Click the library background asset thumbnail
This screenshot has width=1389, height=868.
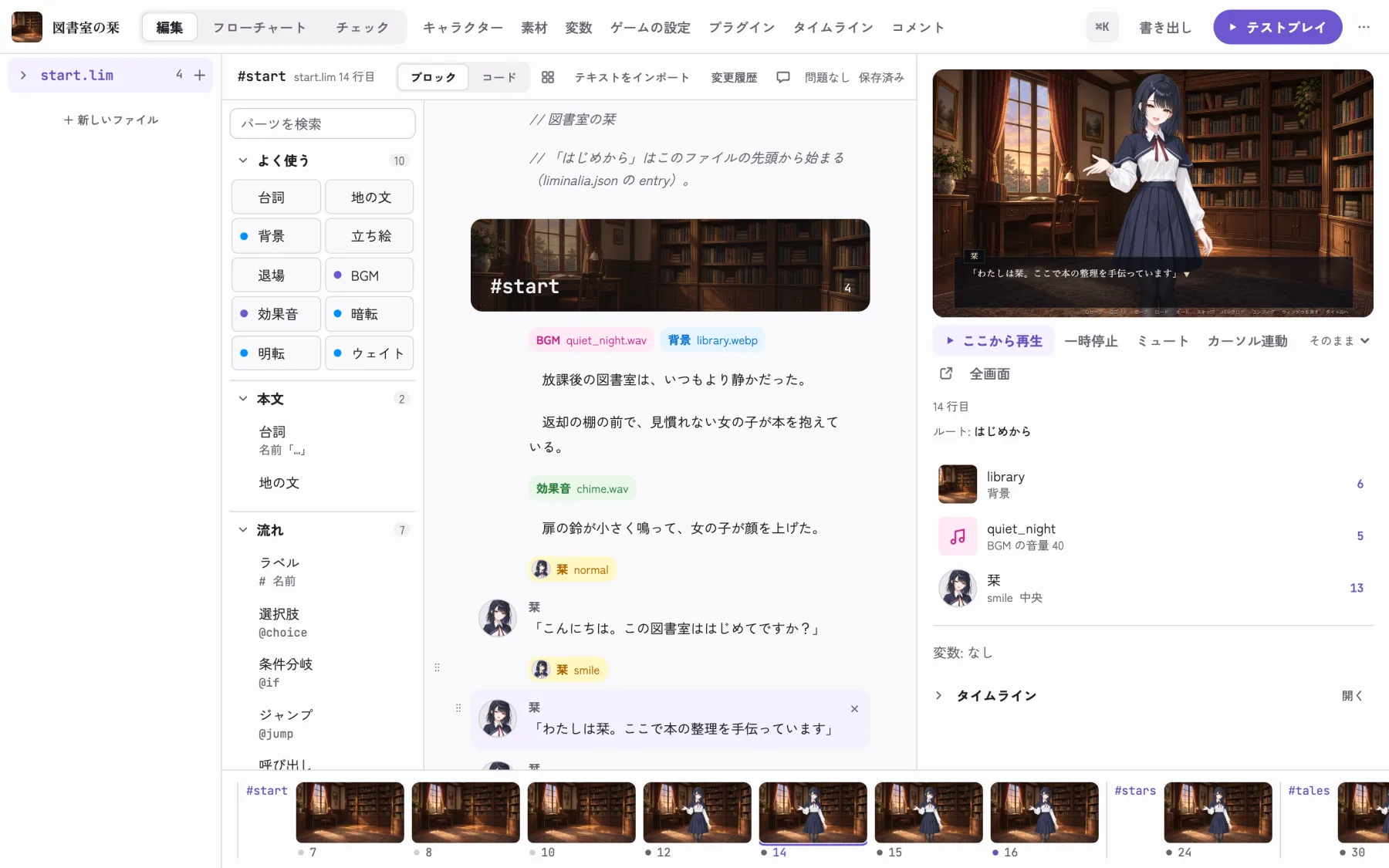pos(958,485)
